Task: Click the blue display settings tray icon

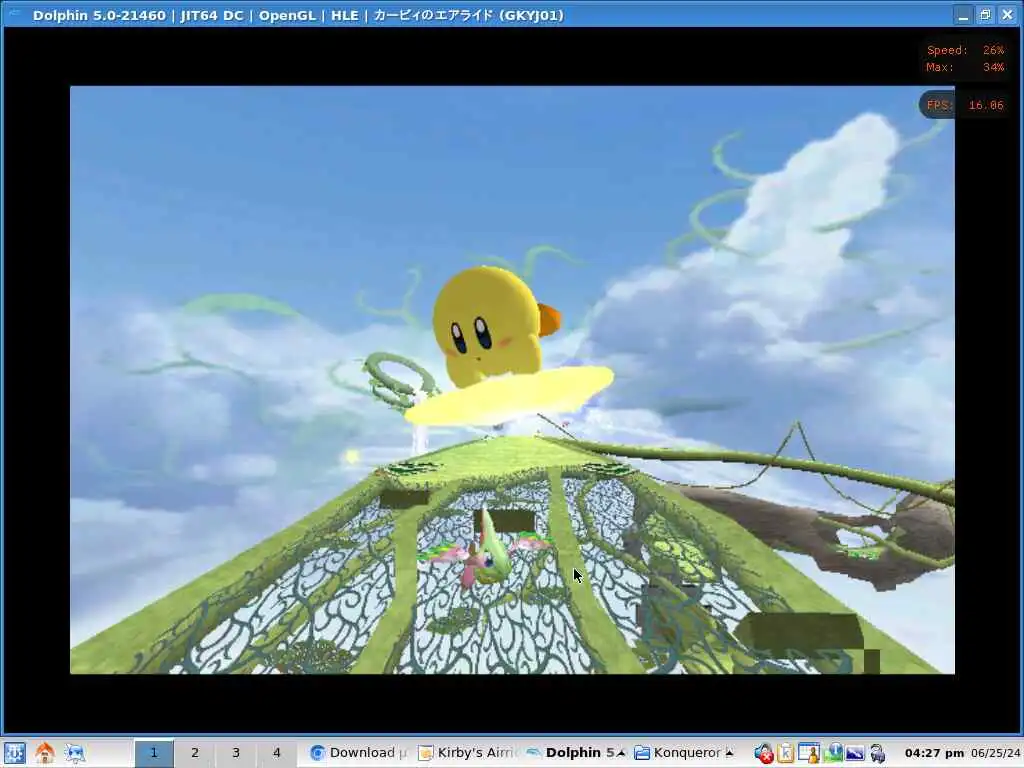Action: (855, 753)
